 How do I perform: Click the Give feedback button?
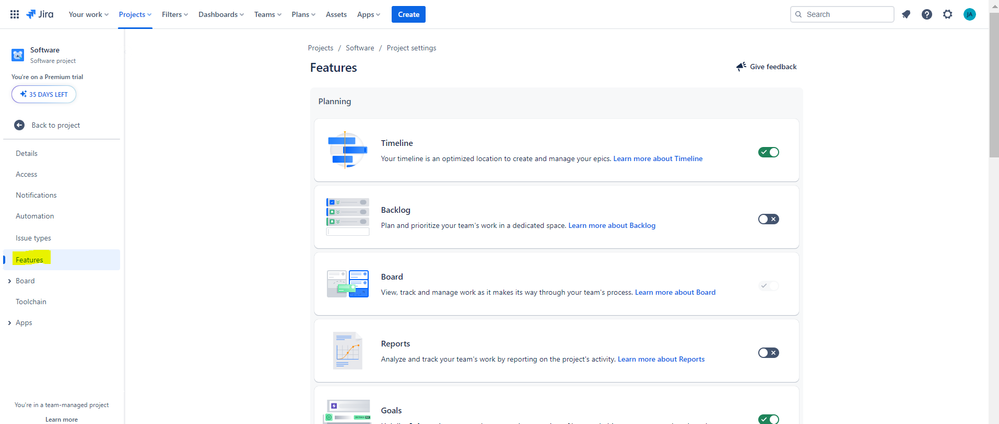[x=766, y=66]
